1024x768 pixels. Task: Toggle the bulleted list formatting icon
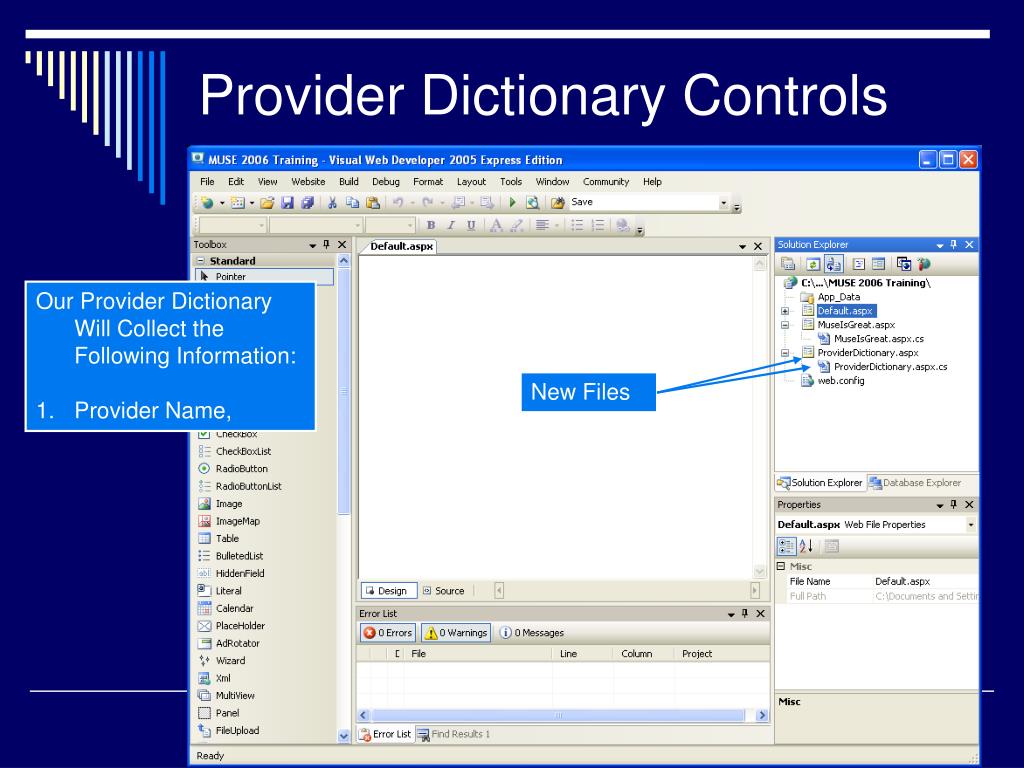click(x=577, y=225)
